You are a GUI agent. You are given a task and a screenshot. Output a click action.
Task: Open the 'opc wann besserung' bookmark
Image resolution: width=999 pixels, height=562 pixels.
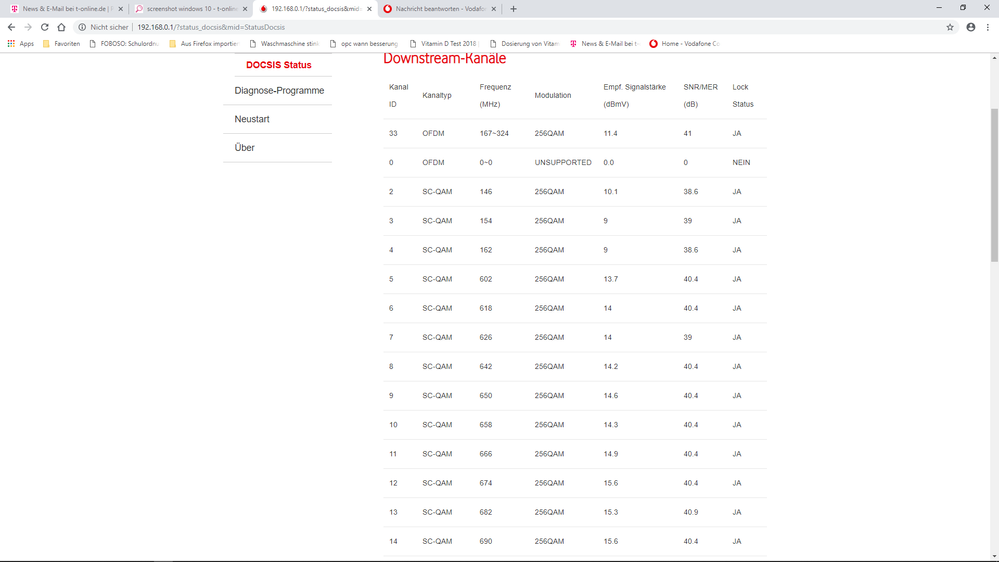364,44
